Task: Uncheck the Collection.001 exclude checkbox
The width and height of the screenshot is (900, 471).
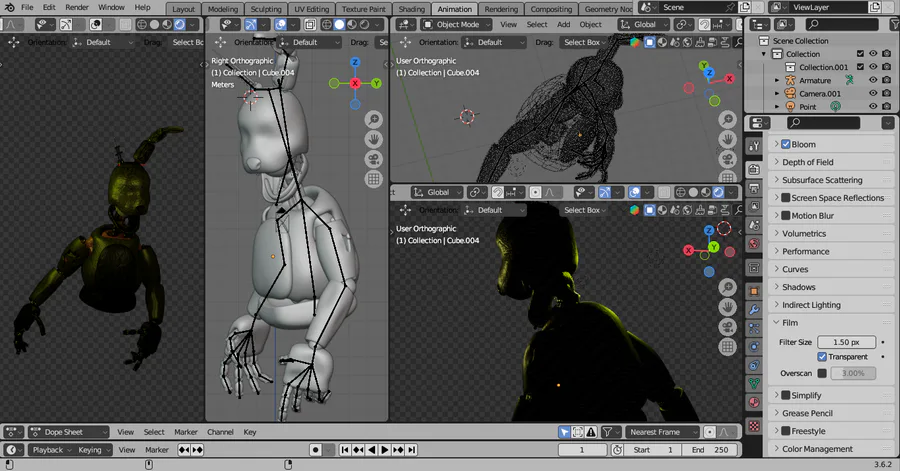Action: click(x=860, y=67)
